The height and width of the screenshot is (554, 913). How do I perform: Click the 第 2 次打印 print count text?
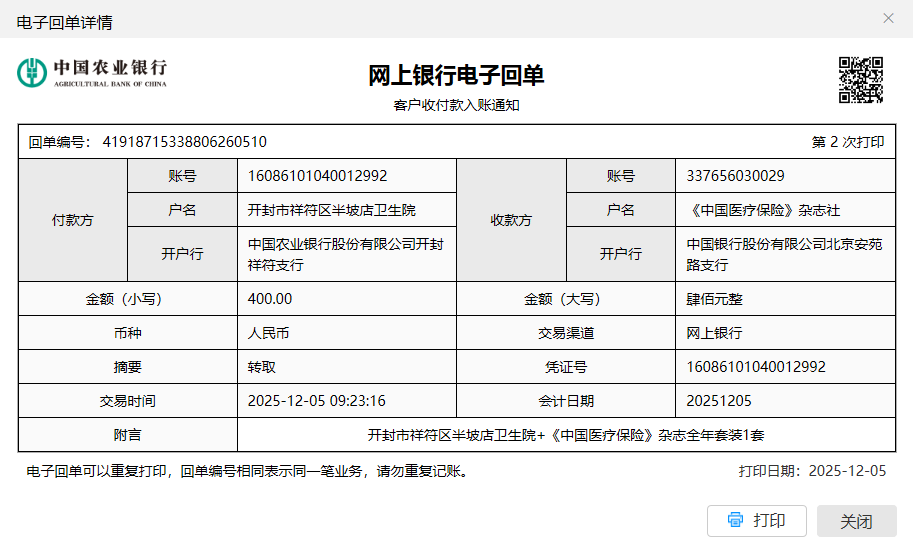(x=848, y=142)
